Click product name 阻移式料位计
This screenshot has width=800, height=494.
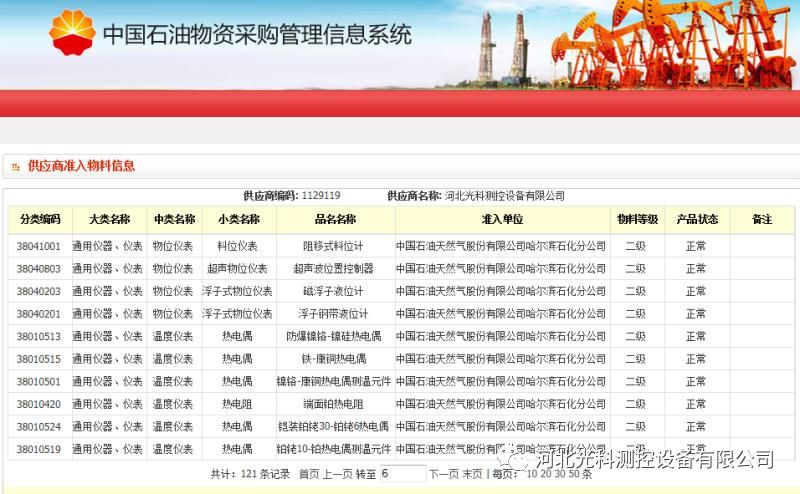(333, 246)
